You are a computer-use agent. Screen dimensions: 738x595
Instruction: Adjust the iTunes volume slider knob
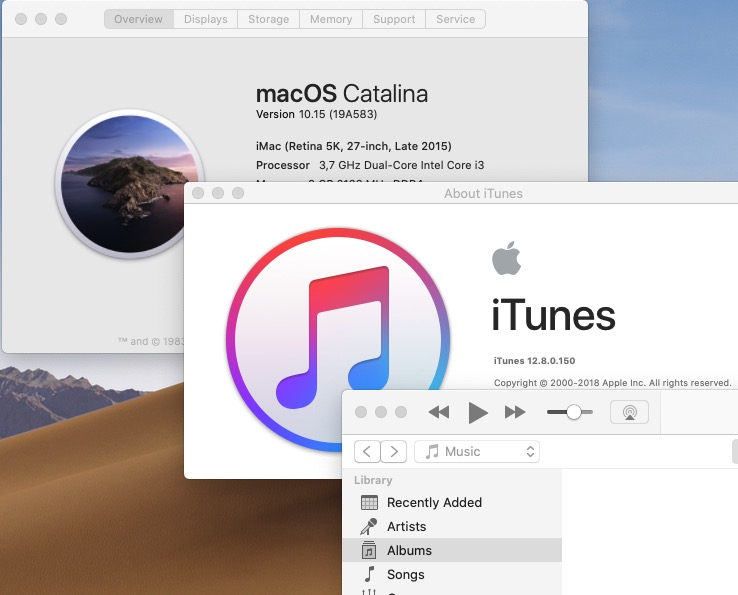tap(574, 412)
